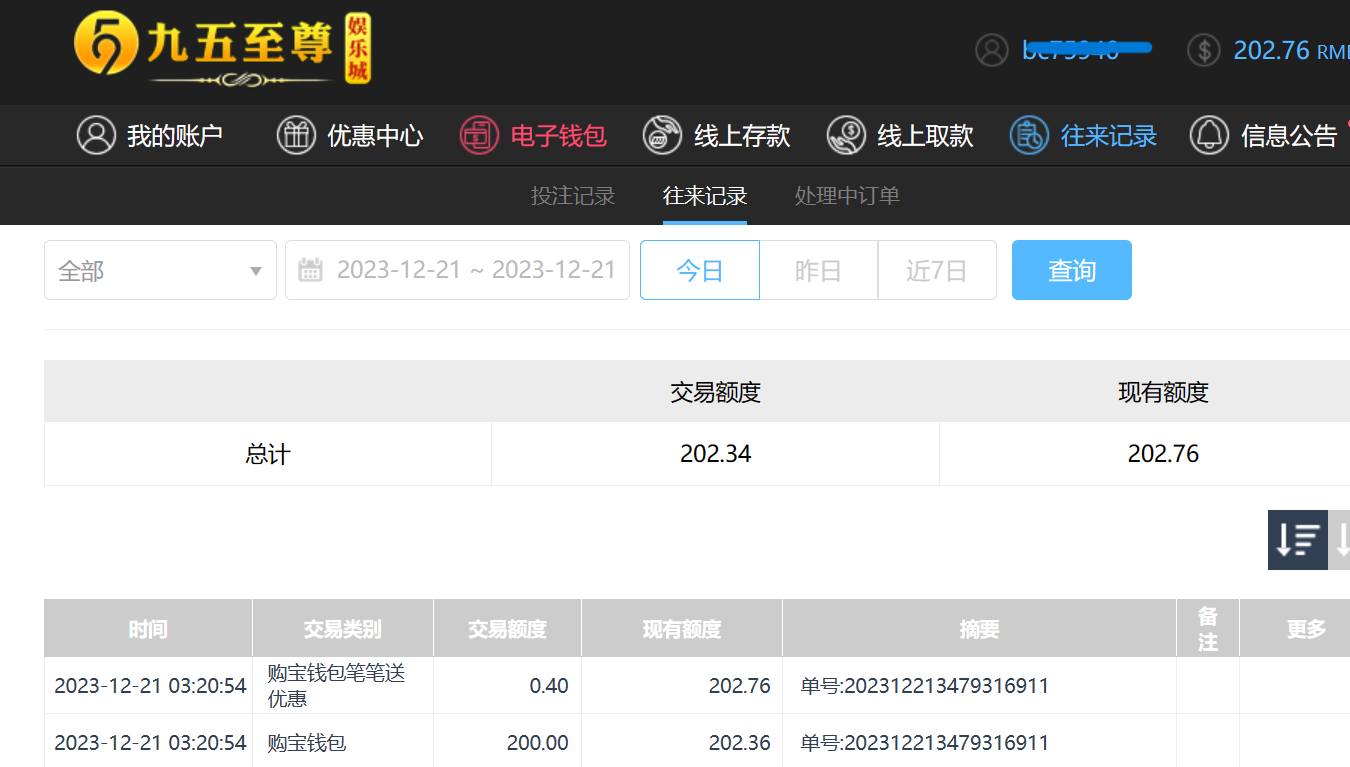The width and height of the screenshot is (1350, 767).
Task: Select the 近7日 filter
Action: tap(937, 270)
